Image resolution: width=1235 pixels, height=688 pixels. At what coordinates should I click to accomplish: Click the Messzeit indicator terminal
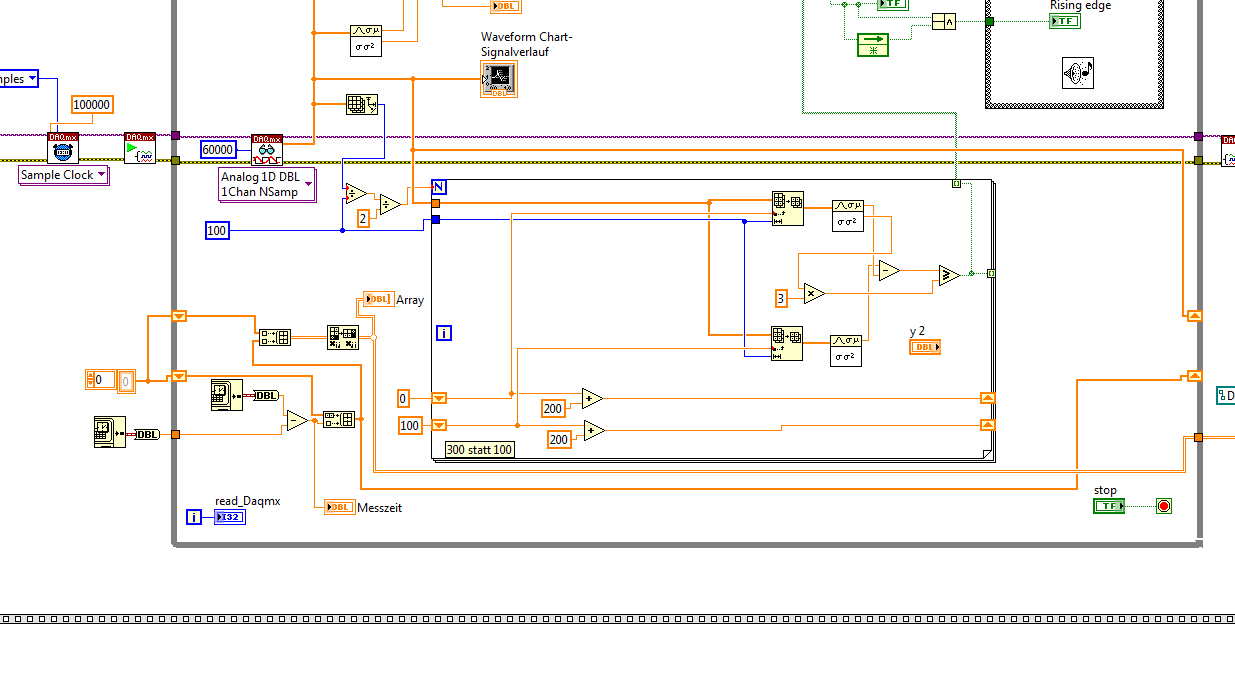tap(340, 507)
